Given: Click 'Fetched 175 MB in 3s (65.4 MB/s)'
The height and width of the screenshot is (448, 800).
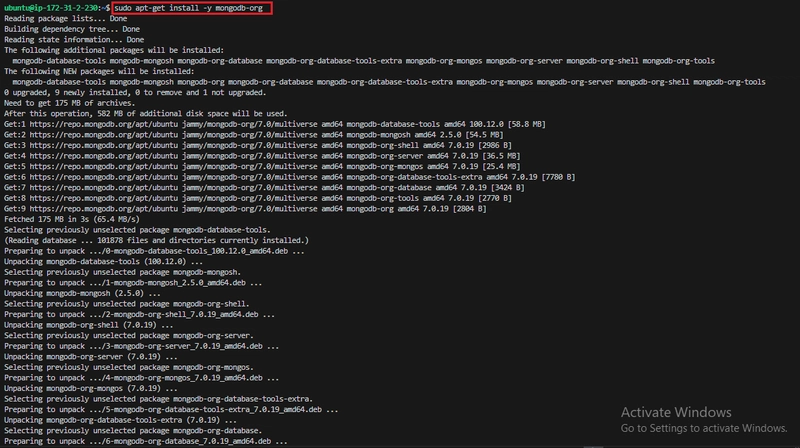Looking at the screenshot, I should [x=72, y=219].
